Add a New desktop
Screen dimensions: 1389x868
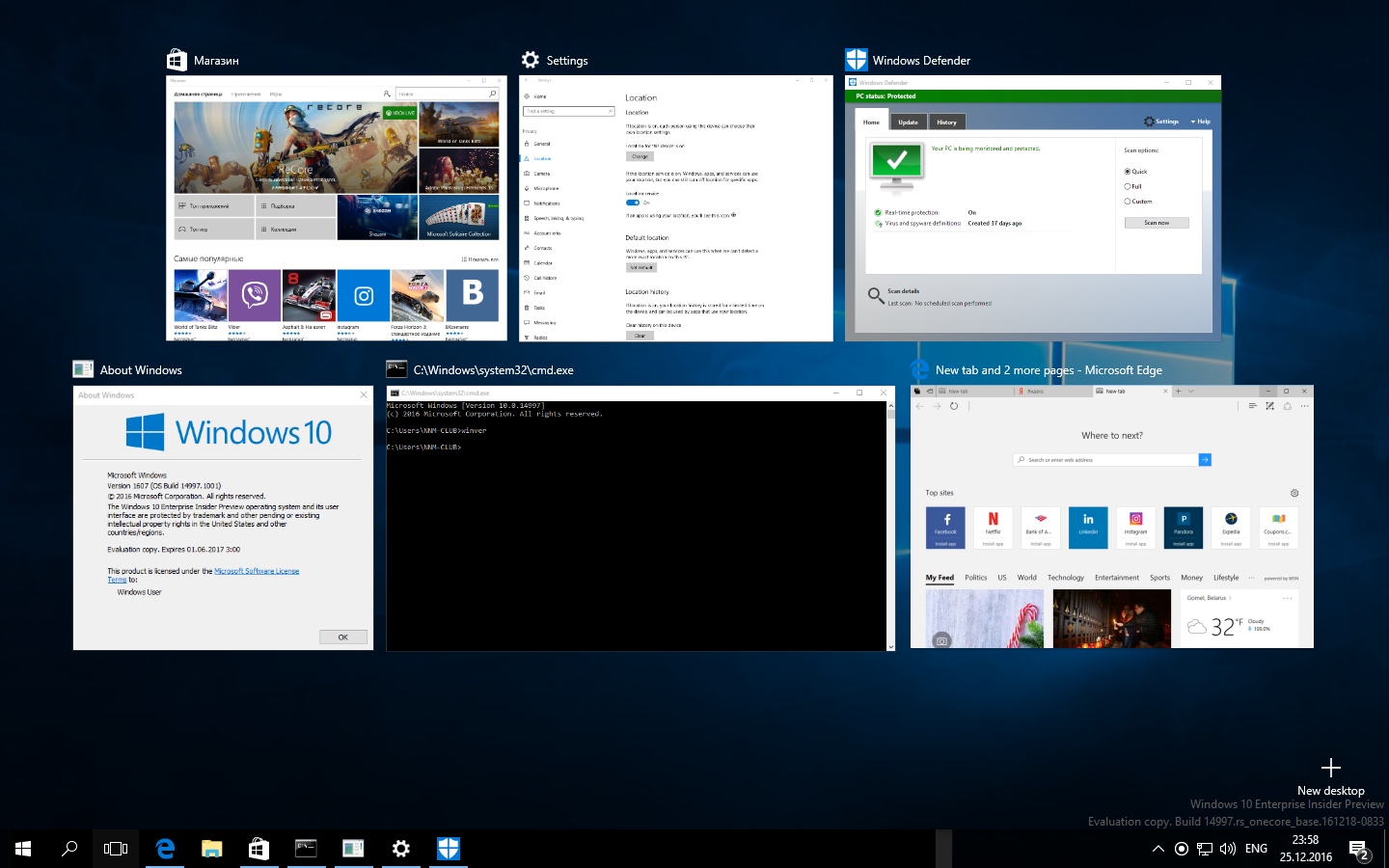(1331, 777)
